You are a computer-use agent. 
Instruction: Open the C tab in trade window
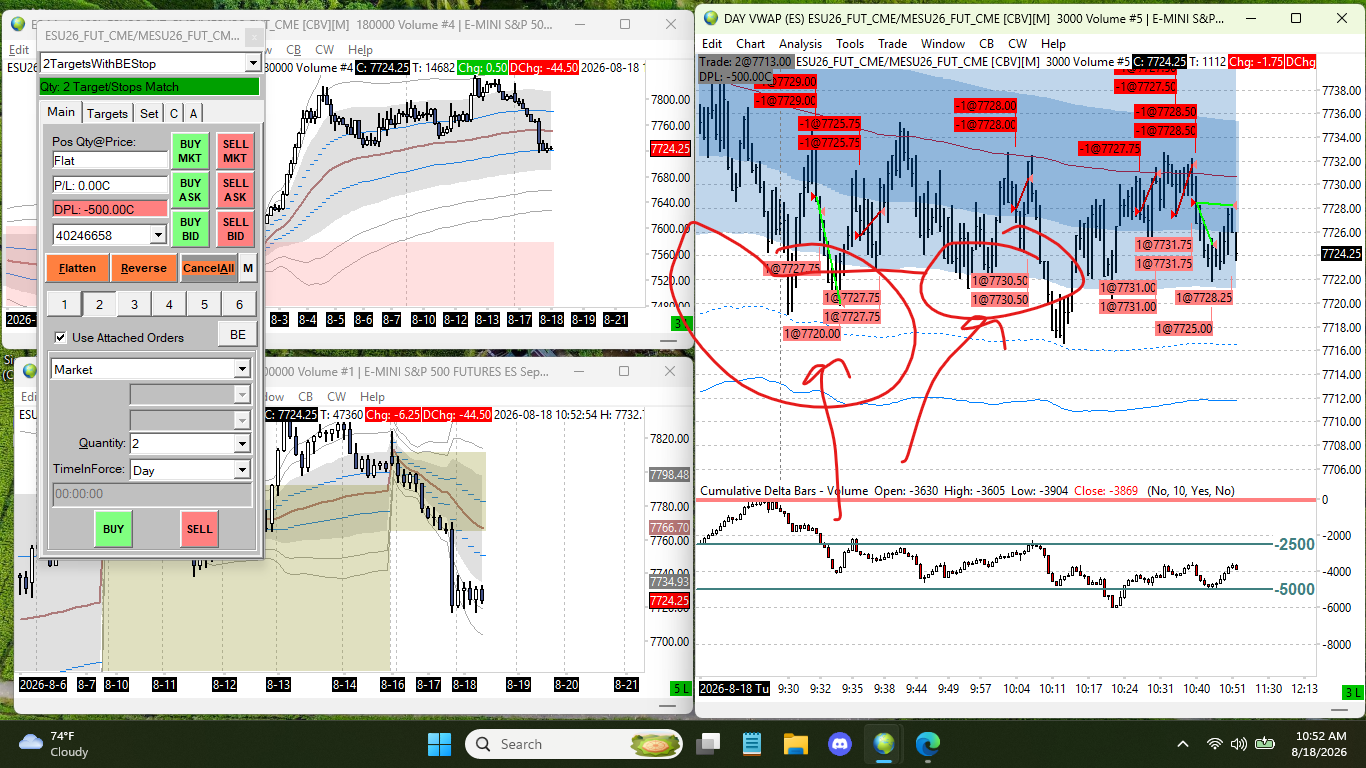174,114
